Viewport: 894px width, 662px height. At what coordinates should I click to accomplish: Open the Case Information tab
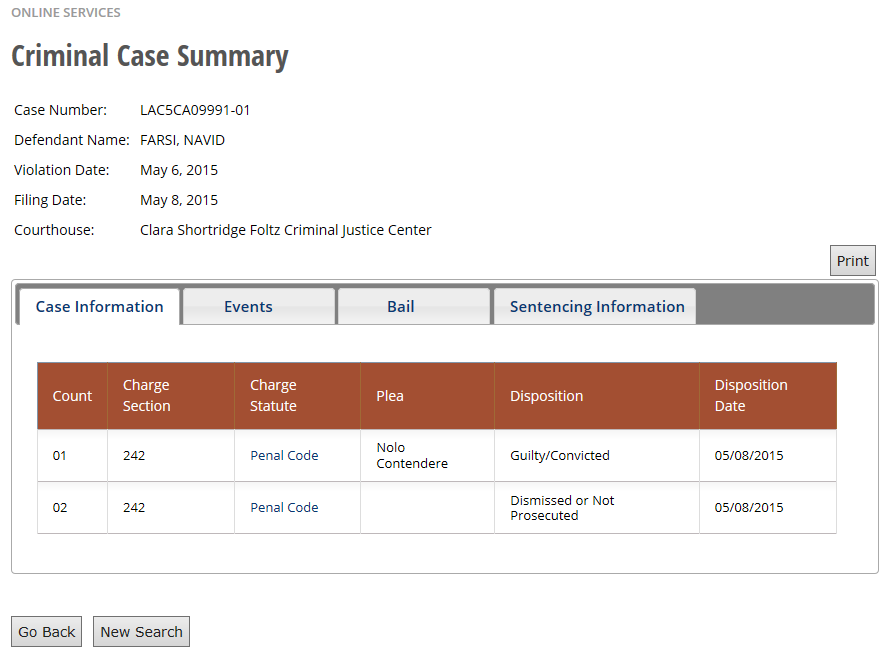click(100, 307)
